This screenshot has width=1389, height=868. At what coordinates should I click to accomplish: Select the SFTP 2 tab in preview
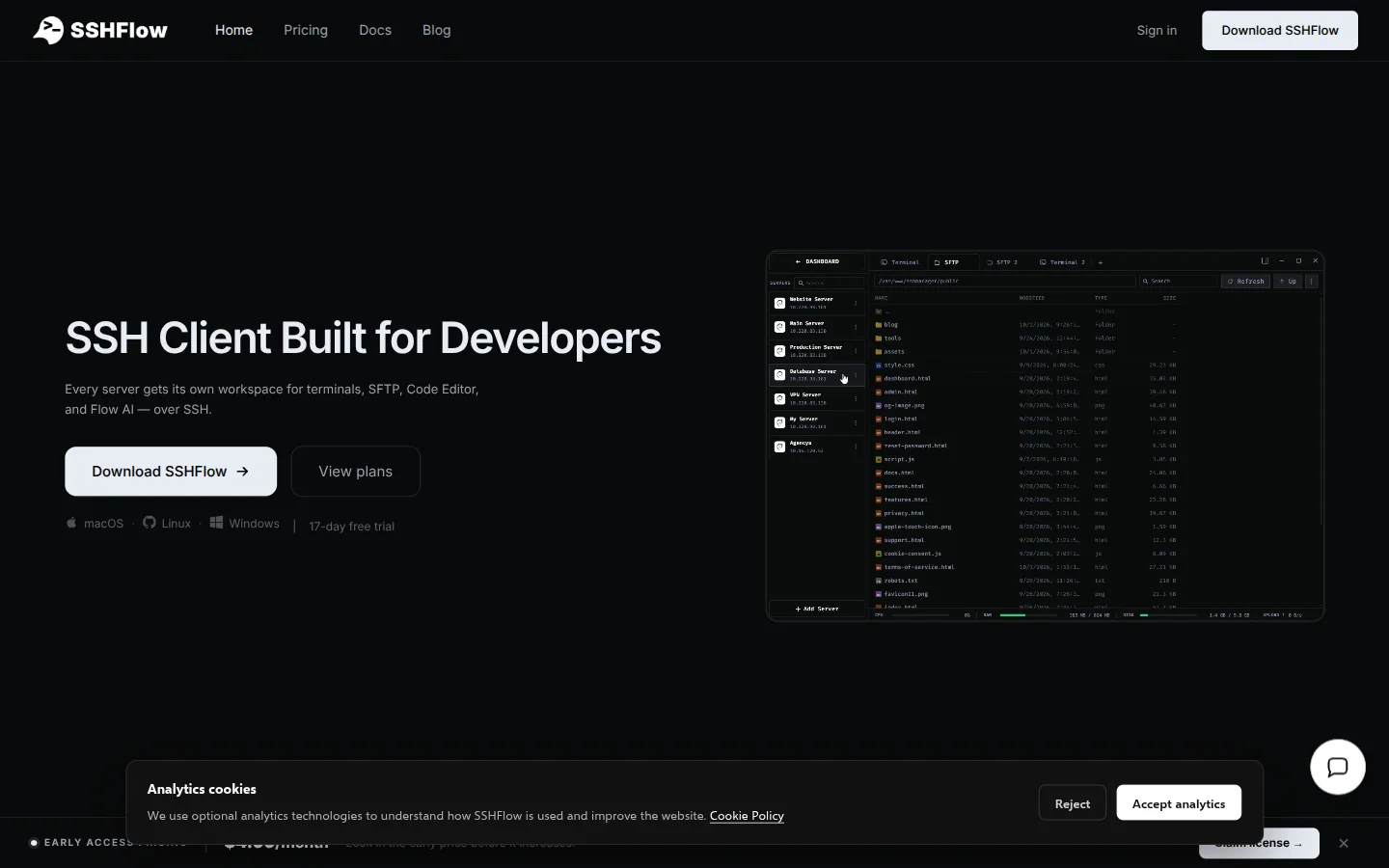pyautogui.click(x=1002, y=262)
